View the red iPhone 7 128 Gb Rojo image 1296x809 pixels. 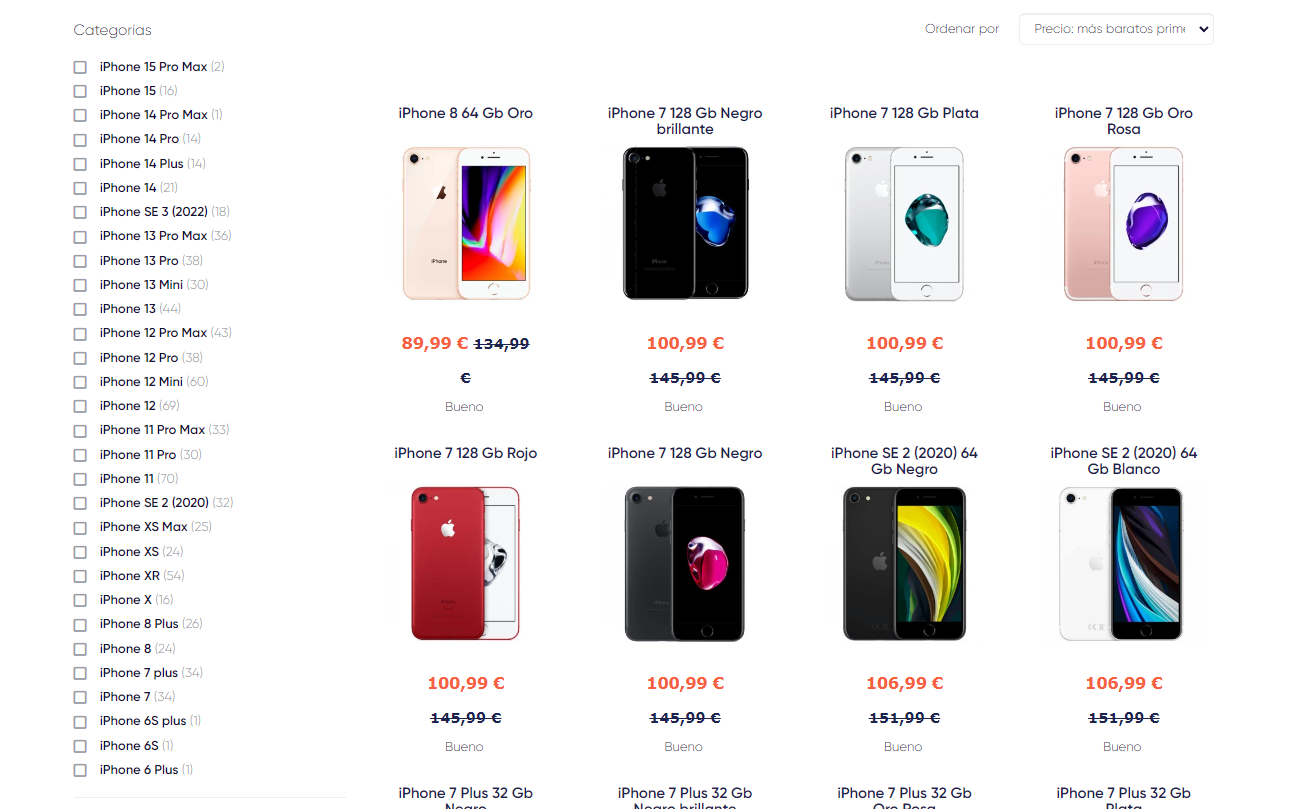click(466, 564)
